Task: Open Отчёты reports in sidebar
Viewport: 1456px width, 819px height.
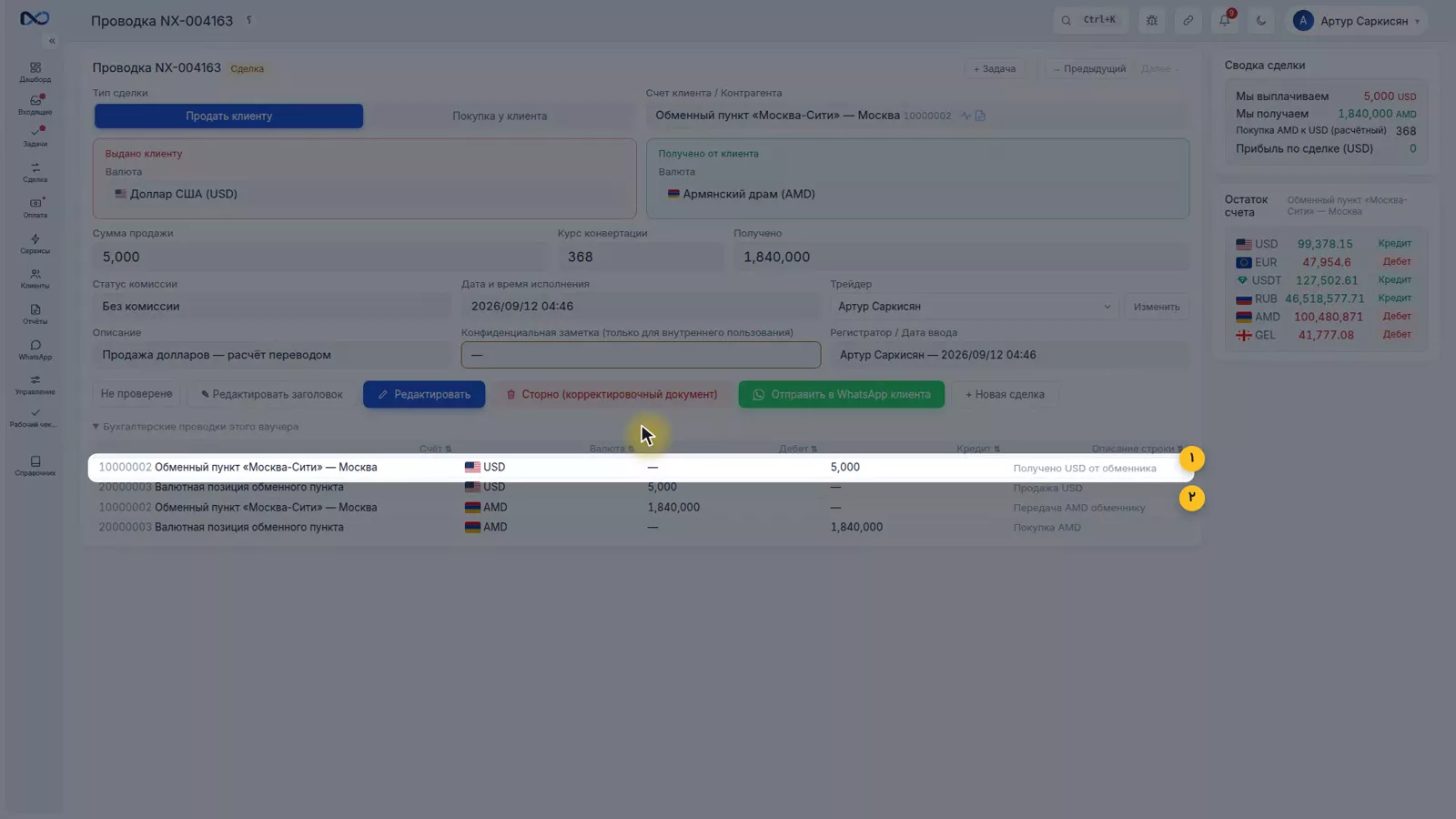Action: point(35,314)
